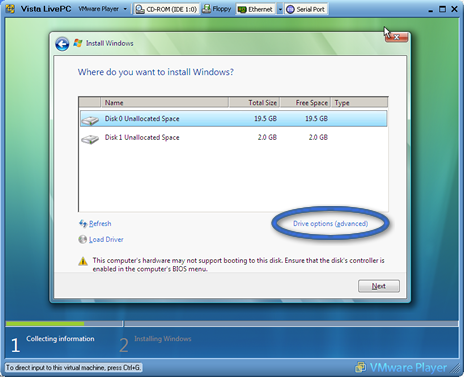
Task: Click the Type column header
Action: click(x=359, y=103)
